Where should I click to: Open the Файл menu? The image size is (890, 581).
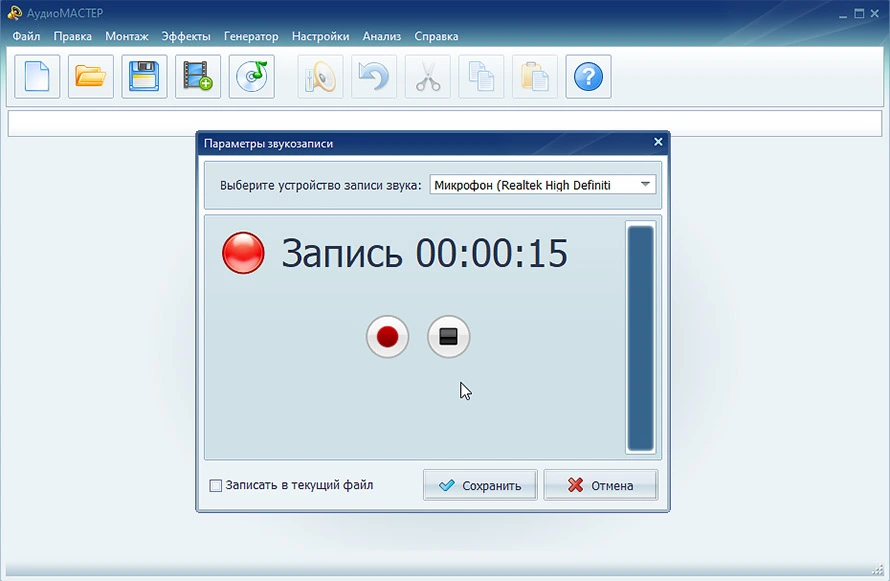point(27,36)
